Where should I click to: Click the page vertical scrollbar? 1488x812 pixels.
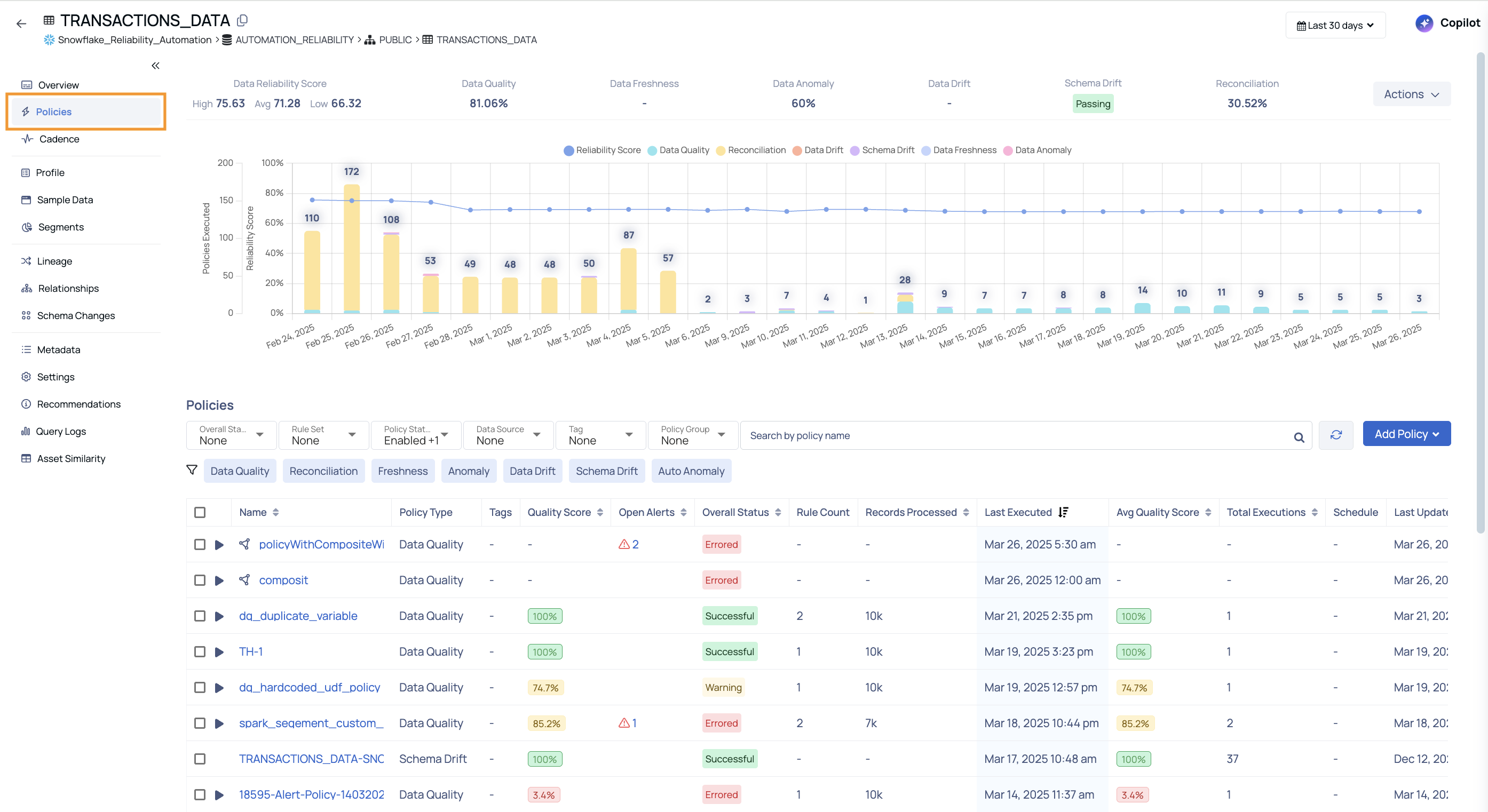tap(1481, 292)
